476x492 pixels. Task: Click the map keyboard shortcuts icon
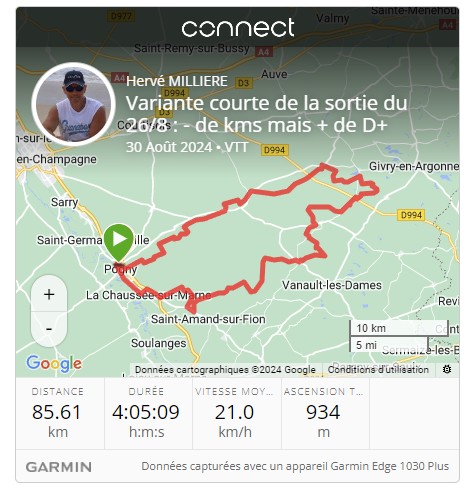pos(447,369)
